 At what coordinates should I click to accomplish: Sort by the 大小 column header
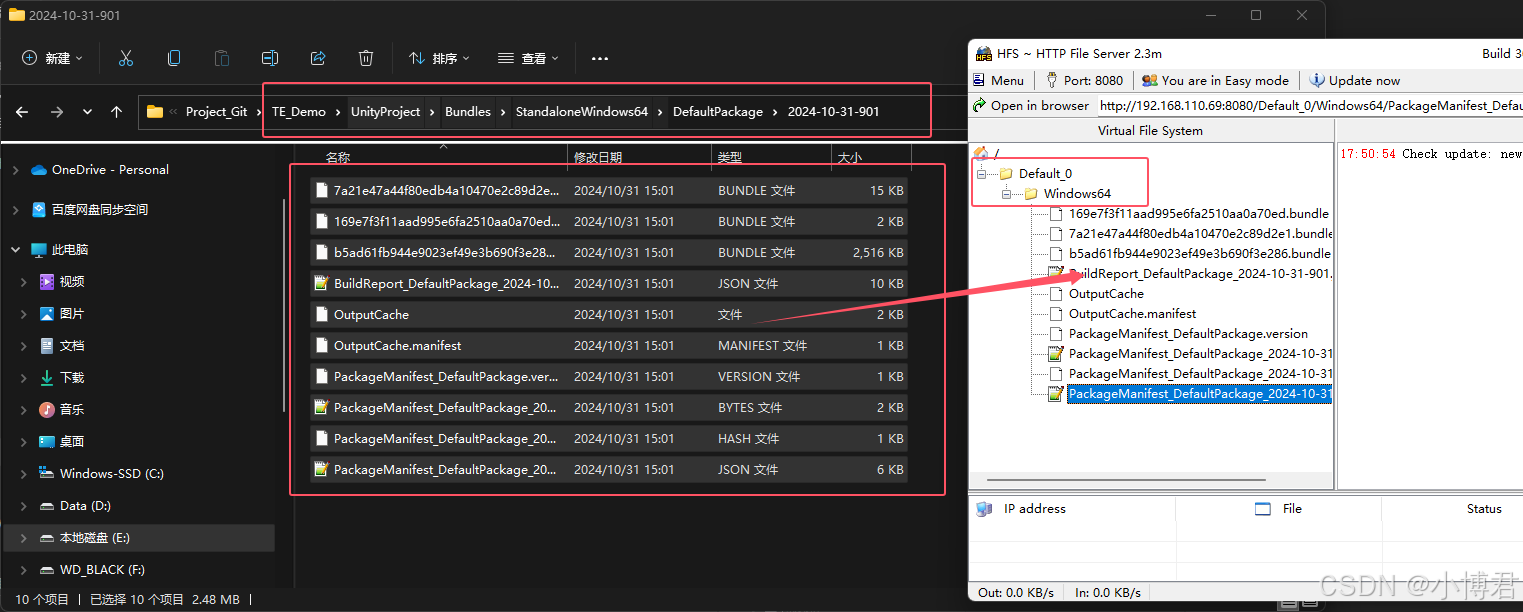click(x=849, y=158)
